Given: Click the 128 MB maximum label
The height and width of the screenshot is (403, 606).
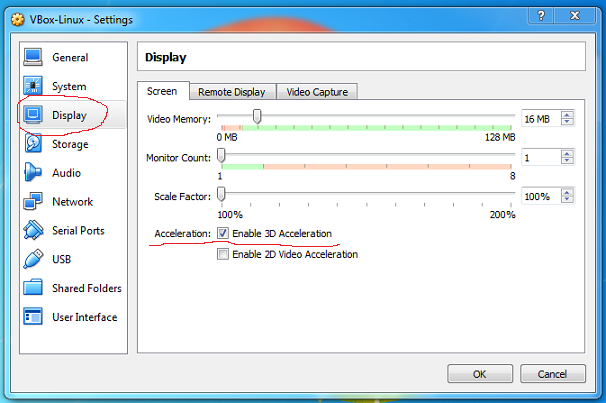Looking at the screenshot, I should (500, 137).
